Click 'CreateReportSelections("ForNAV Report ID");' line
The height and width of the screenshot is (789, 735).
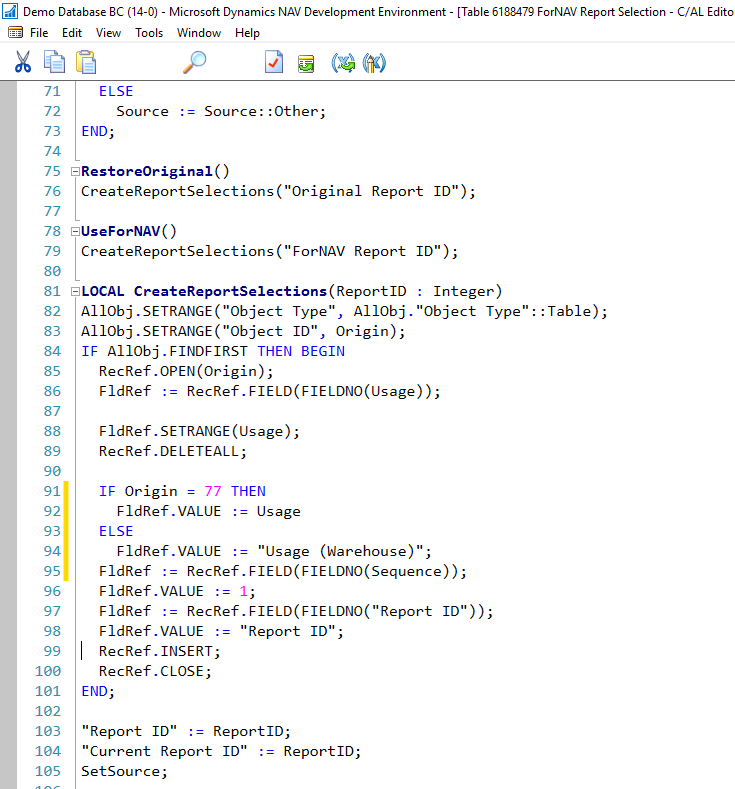pos(270,251)
